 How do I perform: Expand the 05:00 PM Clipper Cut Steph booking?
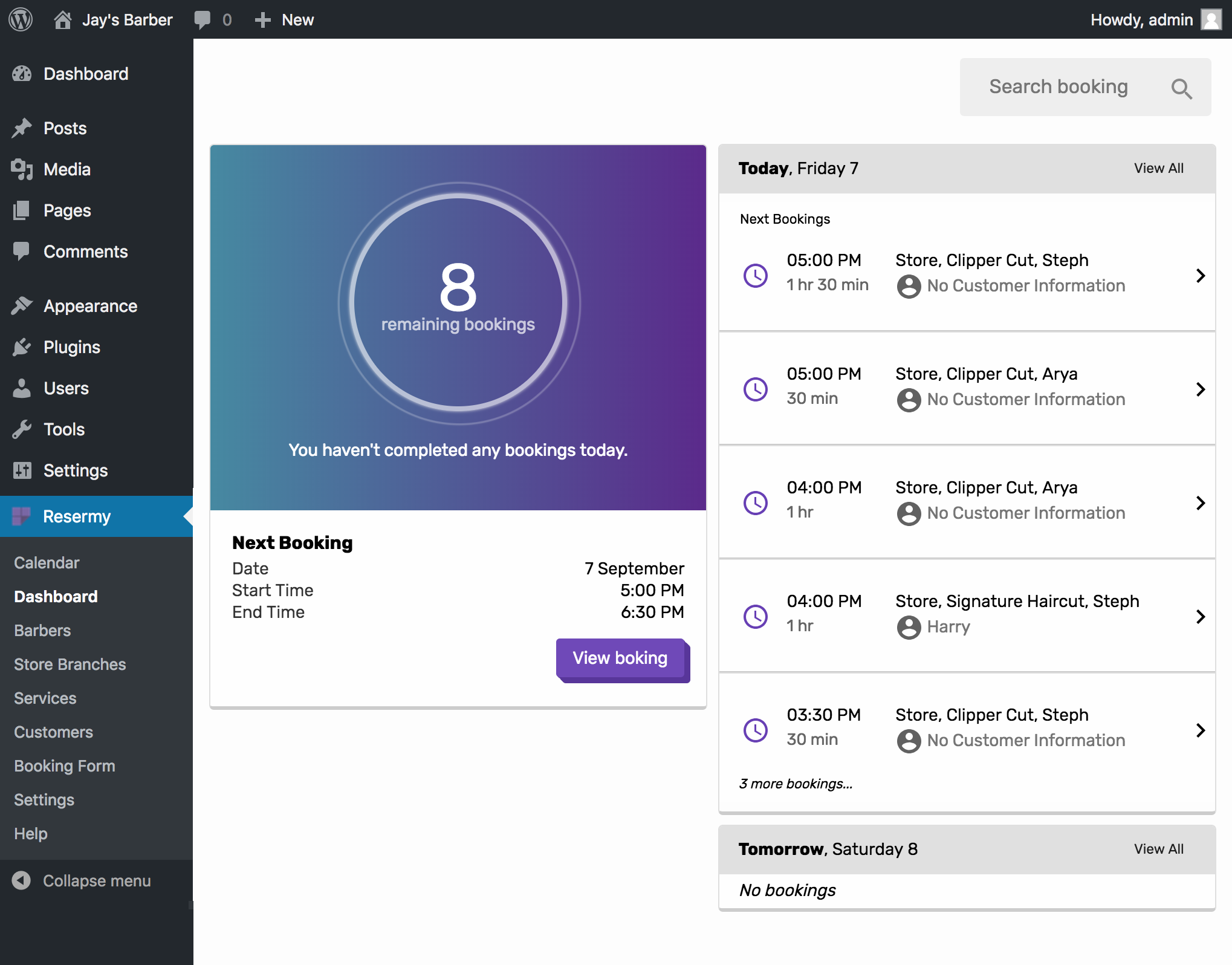click(x=1201, y=276)
